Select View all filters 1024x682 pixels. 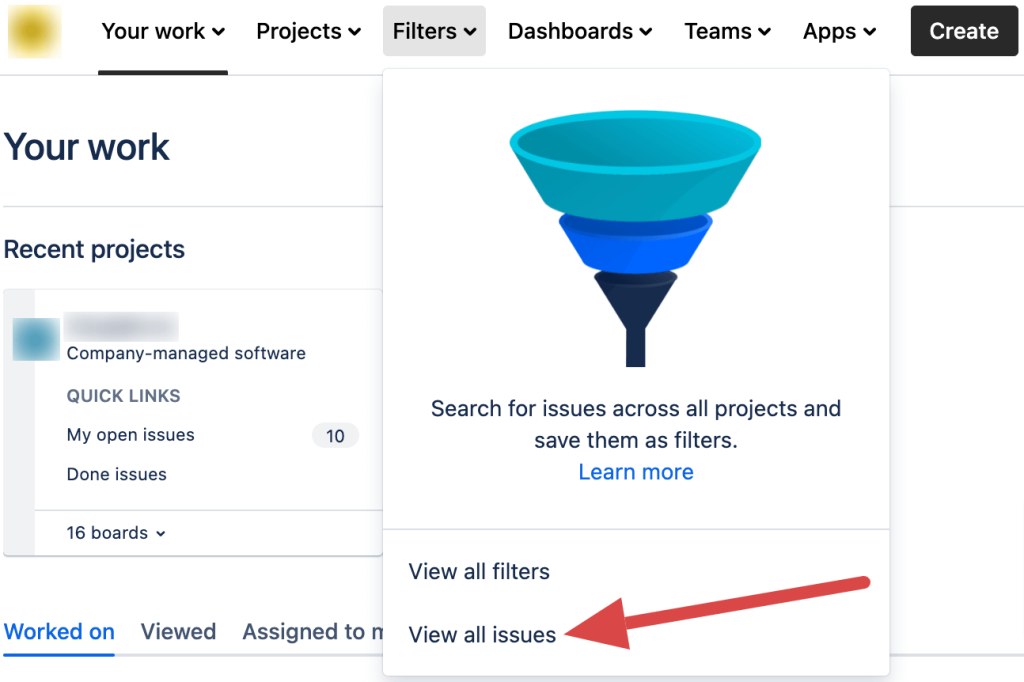click(479, 572)
